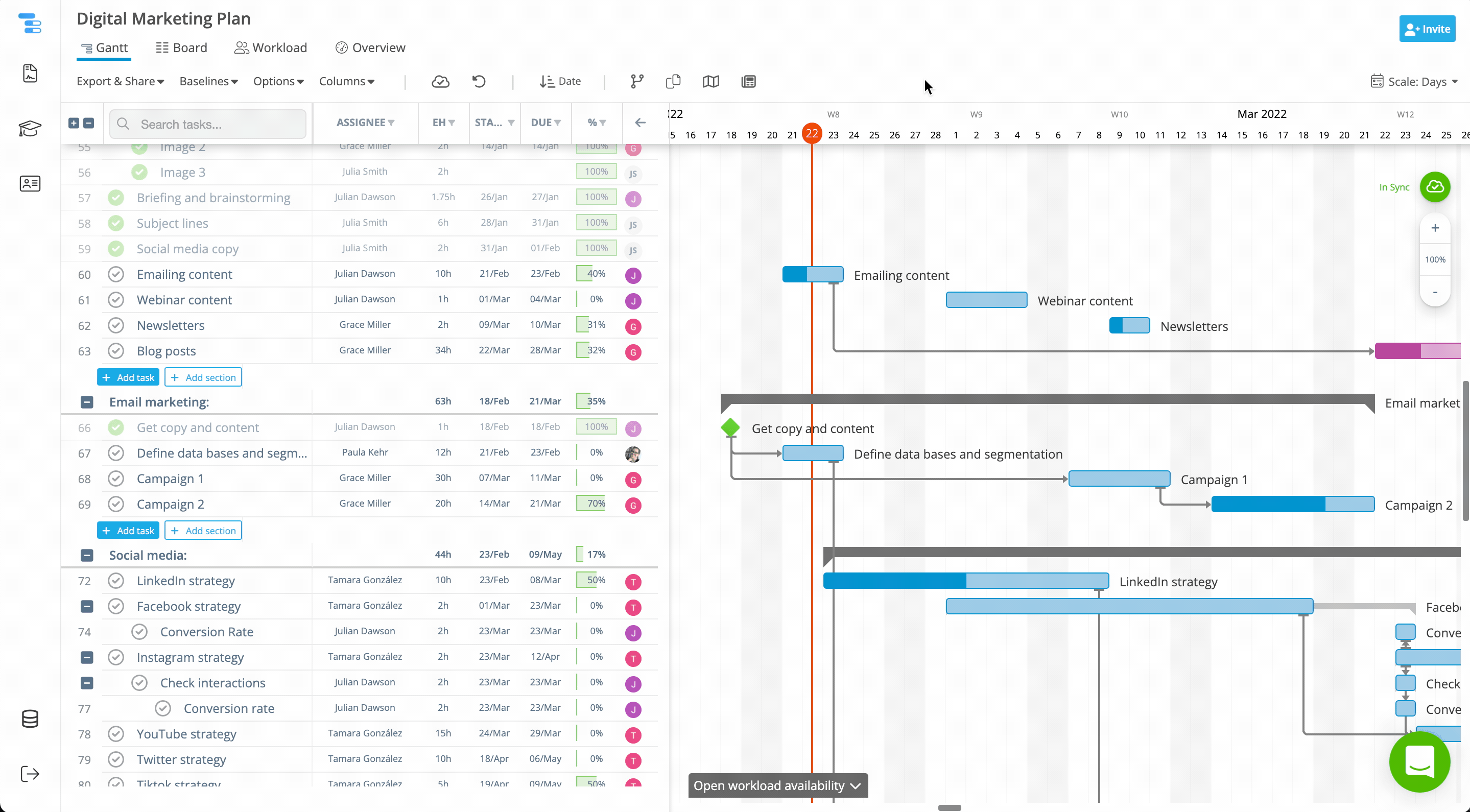The width and height of the screenshot is (1470, 812).
Task: Collapse the Email marketing section
Action: 87,402
